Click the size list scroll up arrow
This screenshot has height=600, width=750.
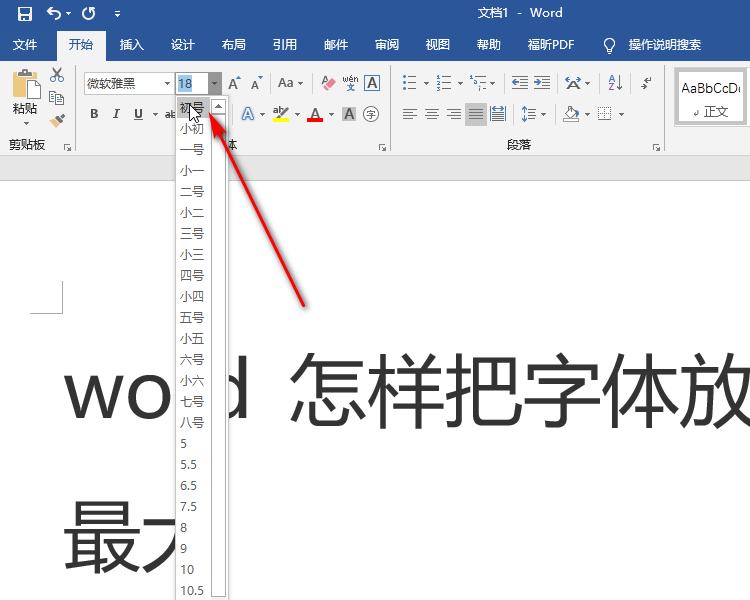coord(218,106)
